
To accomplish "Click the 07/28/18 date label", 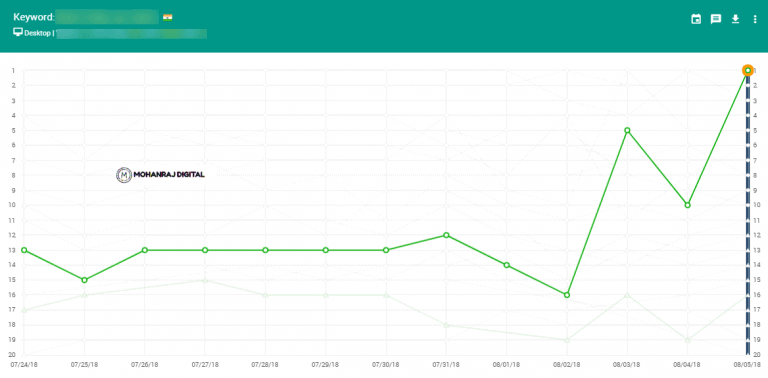I will tap(265, 365).
